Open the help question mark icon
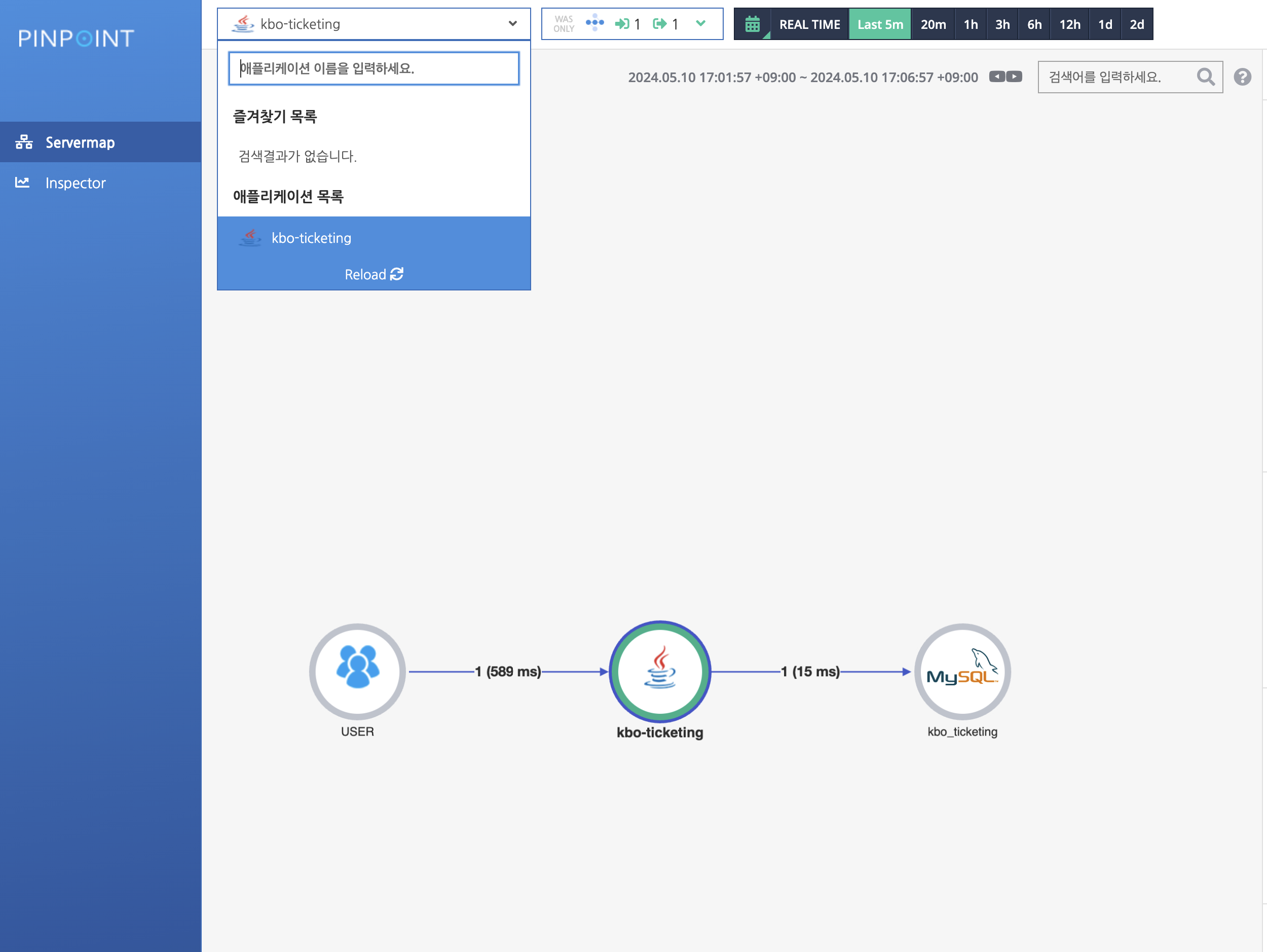Image resolution: width=1267 pixels, height=952 pixels. pyautogui.click(x=1242, y=77)
